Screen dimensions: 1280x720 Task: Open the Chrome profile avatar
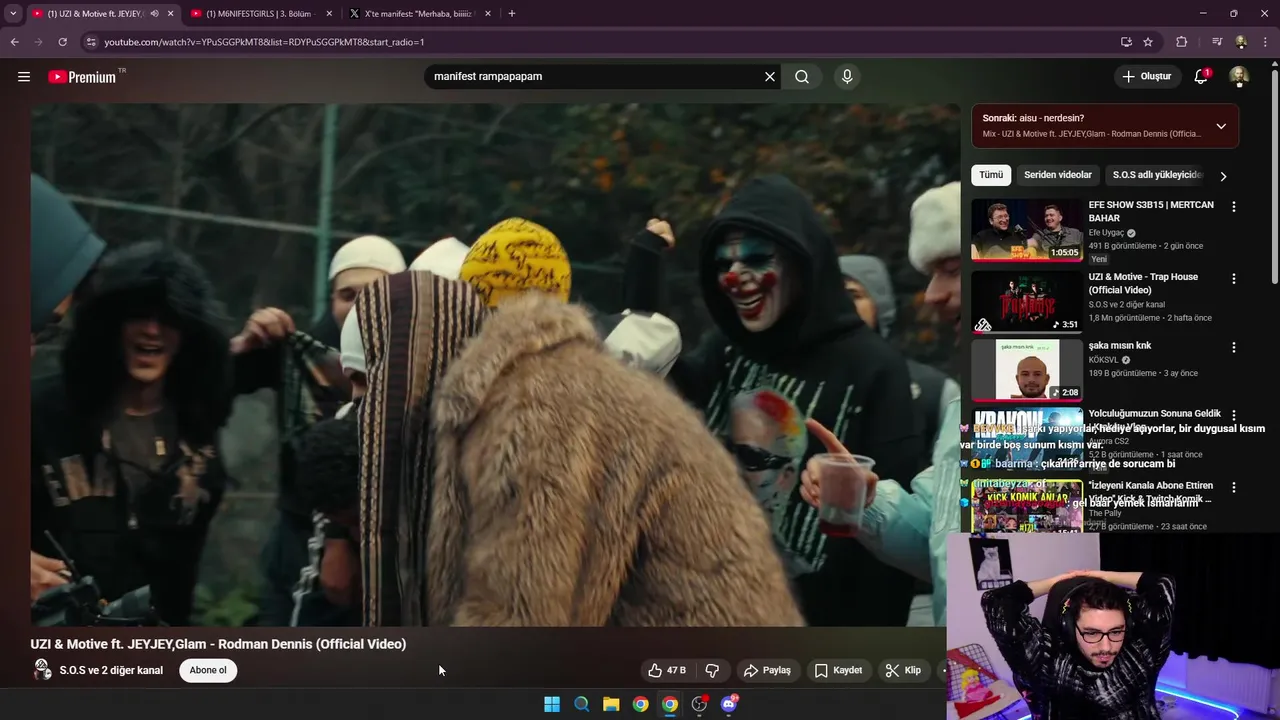pyautogui.click(x=1241, y=42)
